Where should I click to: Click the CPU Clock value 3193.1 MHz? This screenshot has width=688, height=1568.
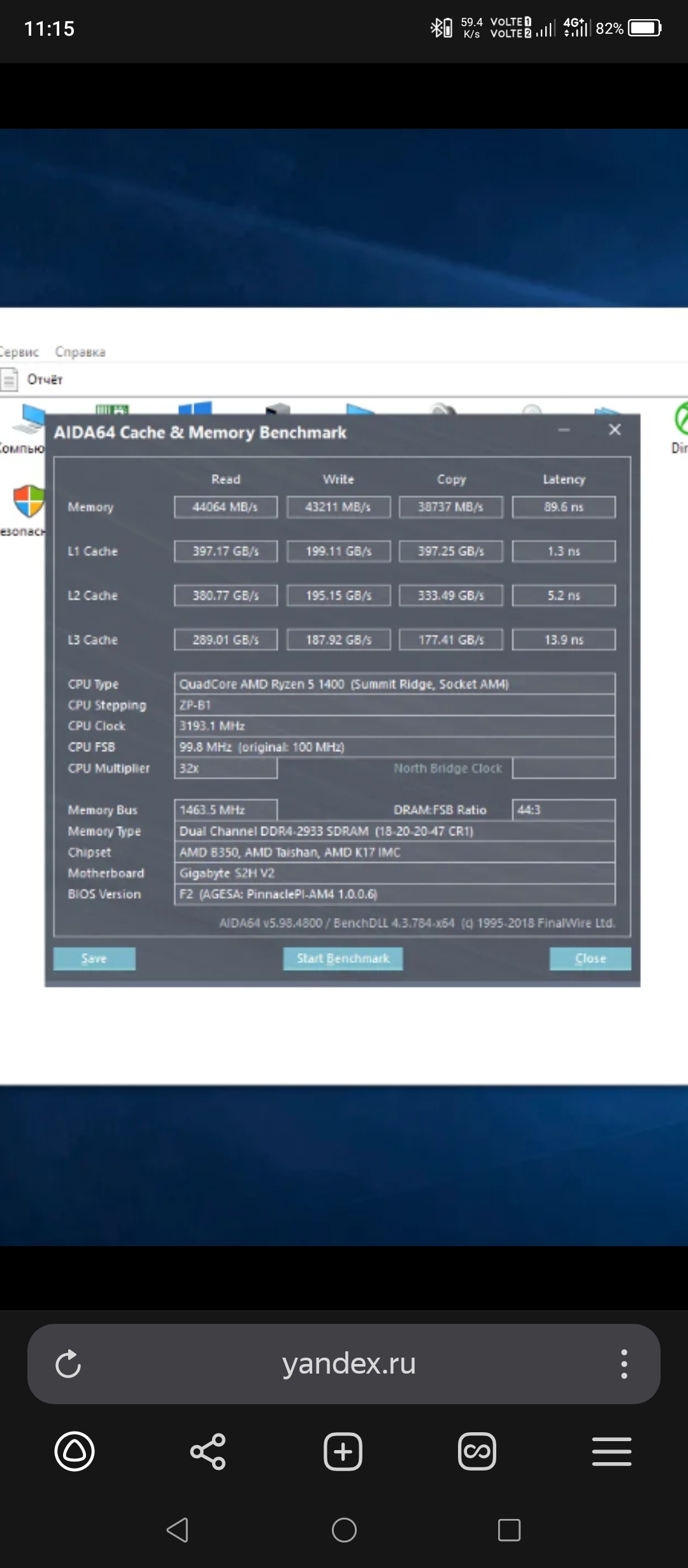tap(395, 726)
